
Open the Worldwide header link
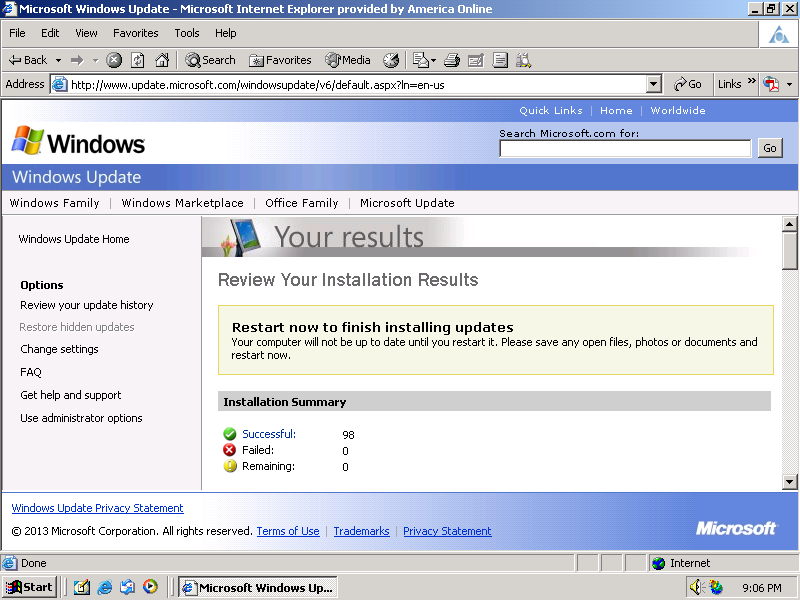click(x=678, y=111)
